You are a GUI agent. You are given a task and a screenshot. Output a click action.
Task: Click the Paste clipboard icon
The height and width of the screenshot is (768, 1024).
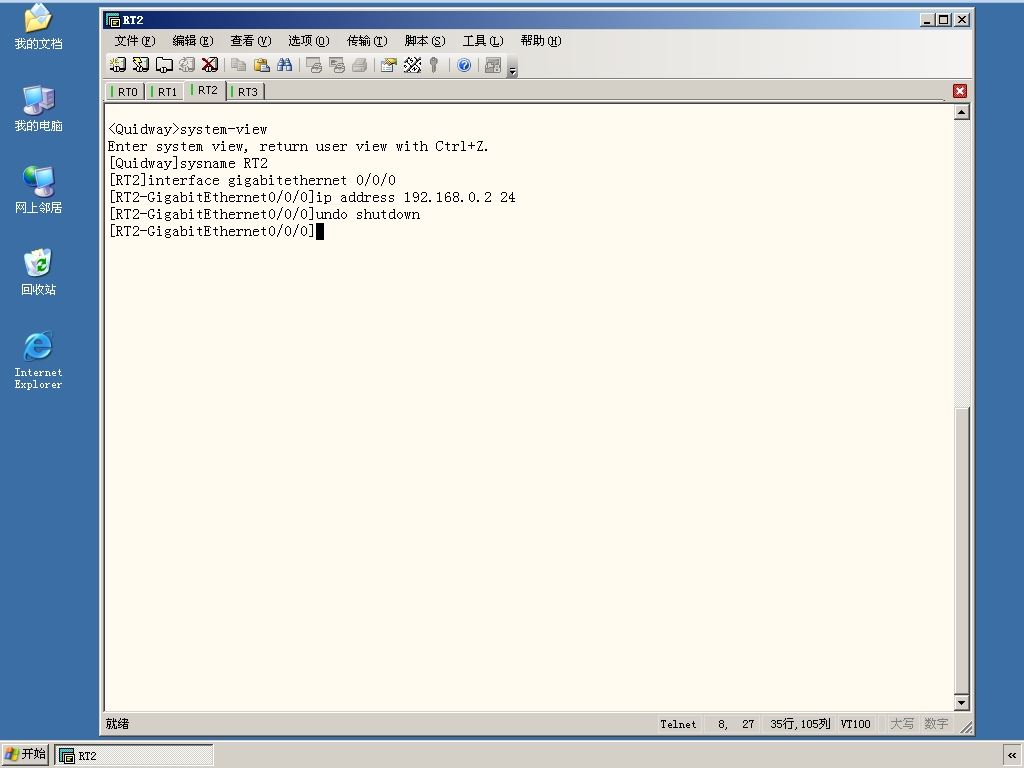point(261,65)
